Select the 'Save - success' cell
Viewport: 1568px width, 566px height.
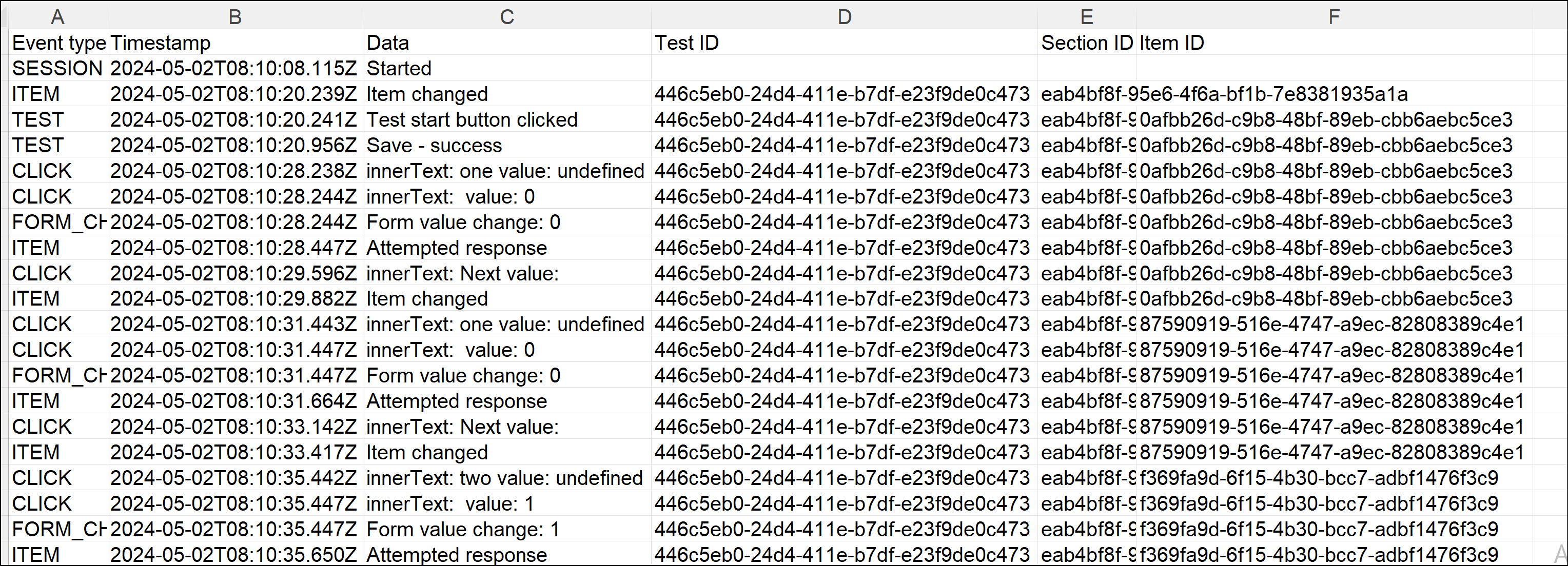coord(507,145)
